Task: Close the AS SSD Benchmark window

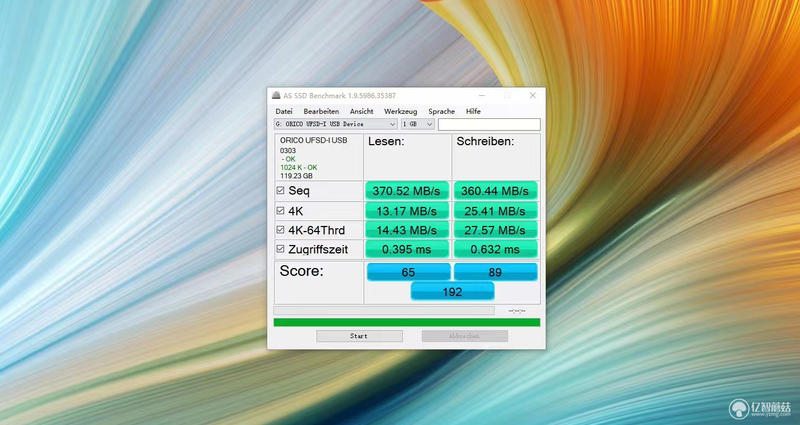Action: tap(532, 95)
